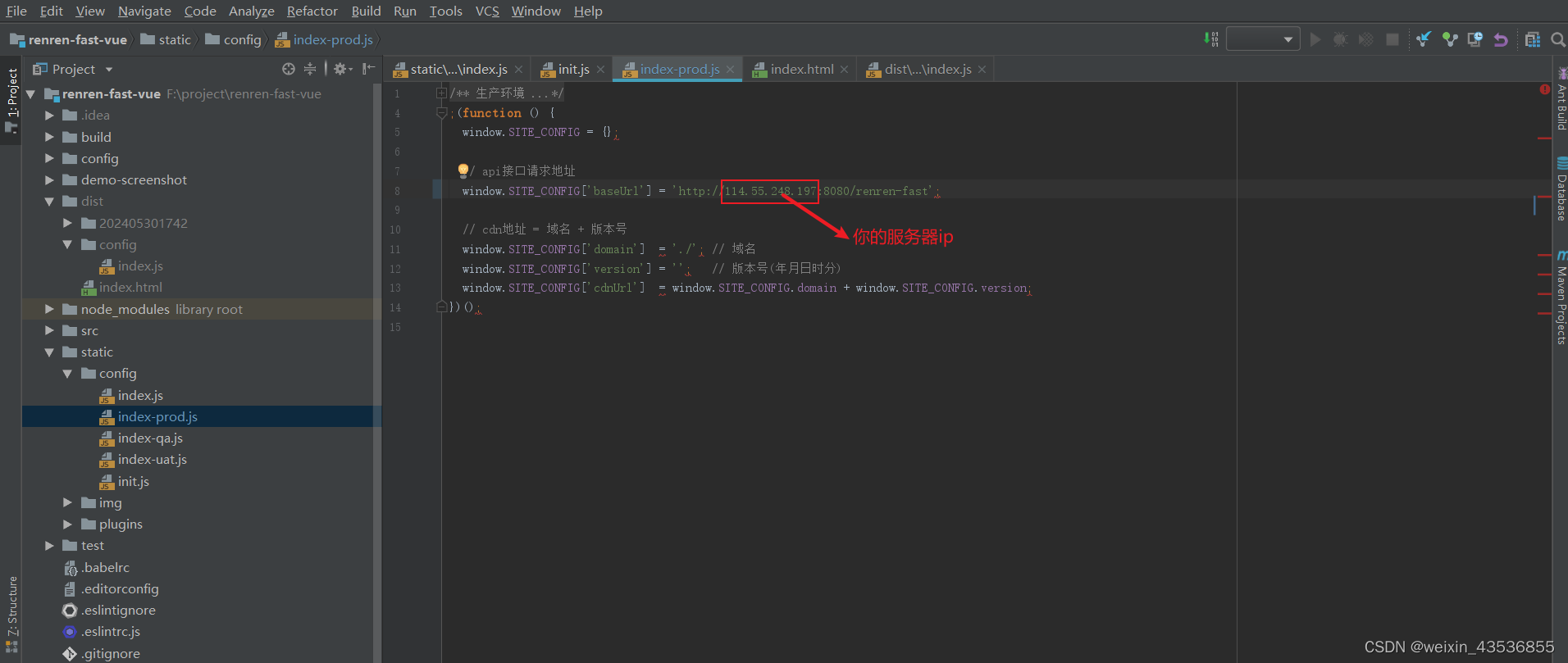This screenshot has height=663, width=1568.
Task: Open the Project panel settings gear
Action: [x=343, y=69]
